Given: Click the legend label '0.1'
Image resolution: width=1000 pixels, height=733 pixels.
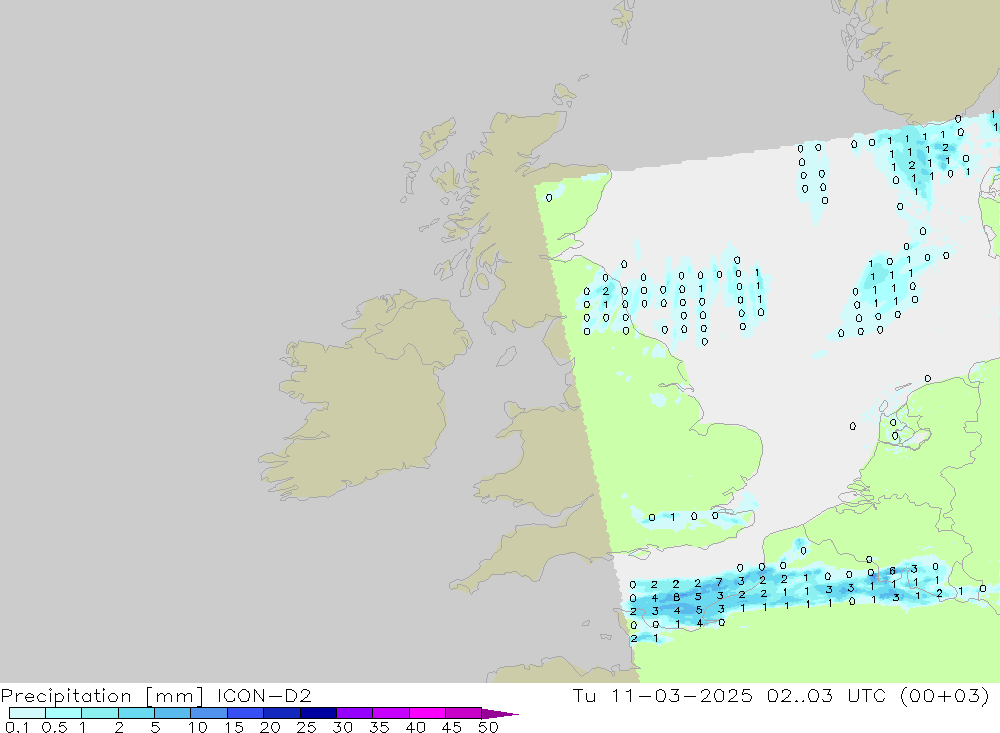Looking at the screenshot, I should pos(17,727).
